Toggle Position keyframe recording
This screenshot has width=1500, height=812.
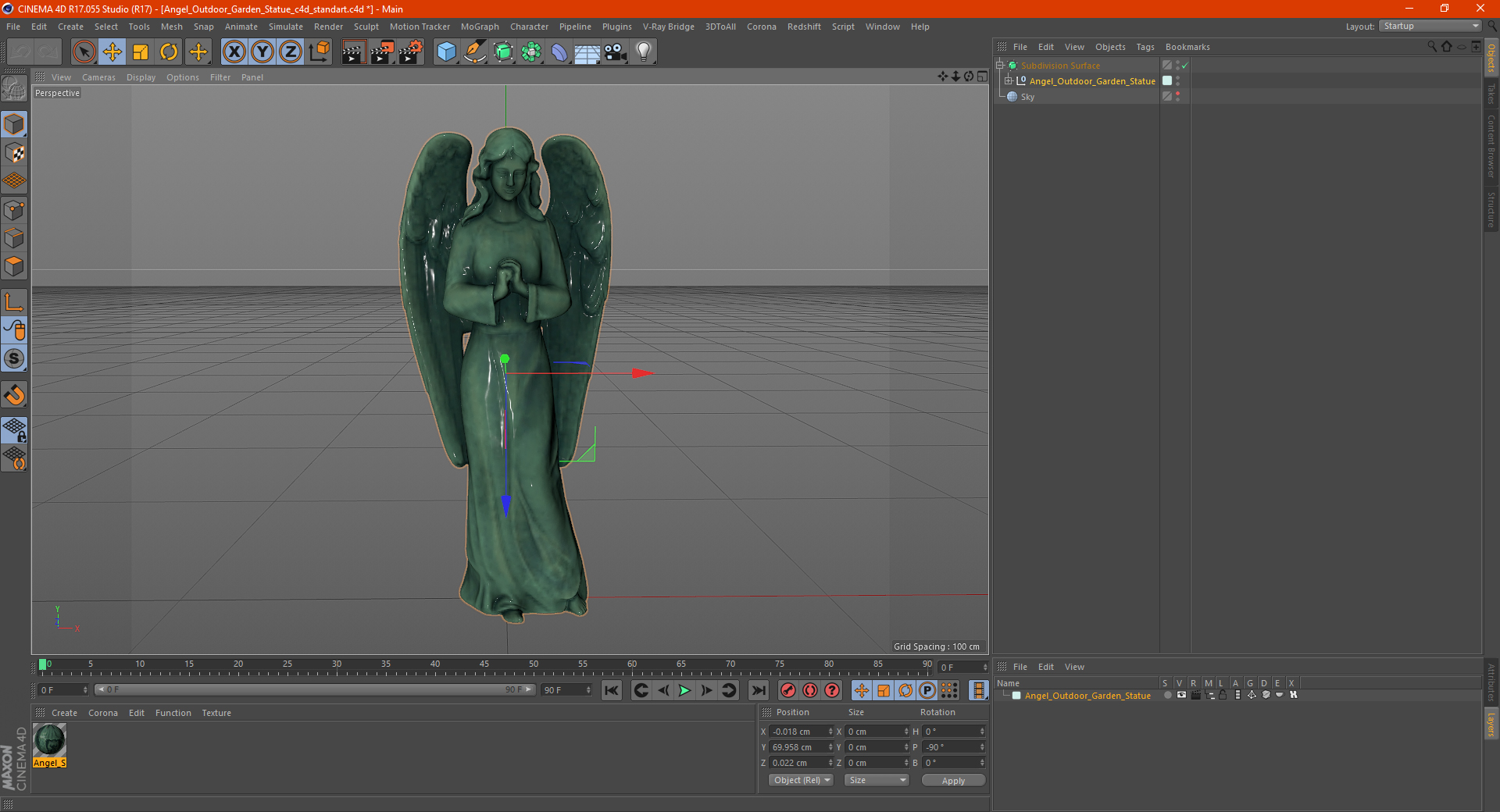[862, 690]
